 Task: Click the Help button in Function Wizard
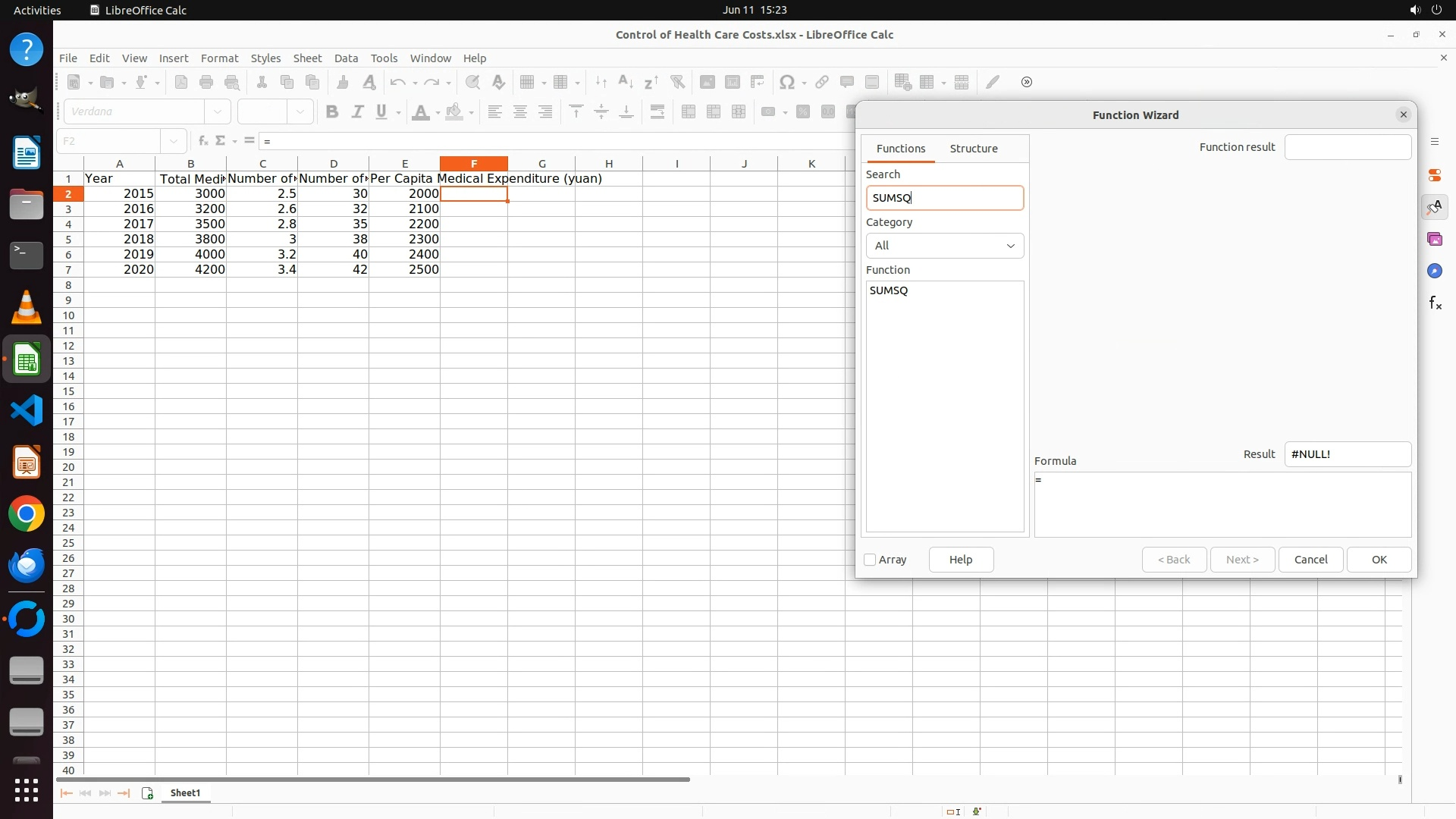click(960, 560)
